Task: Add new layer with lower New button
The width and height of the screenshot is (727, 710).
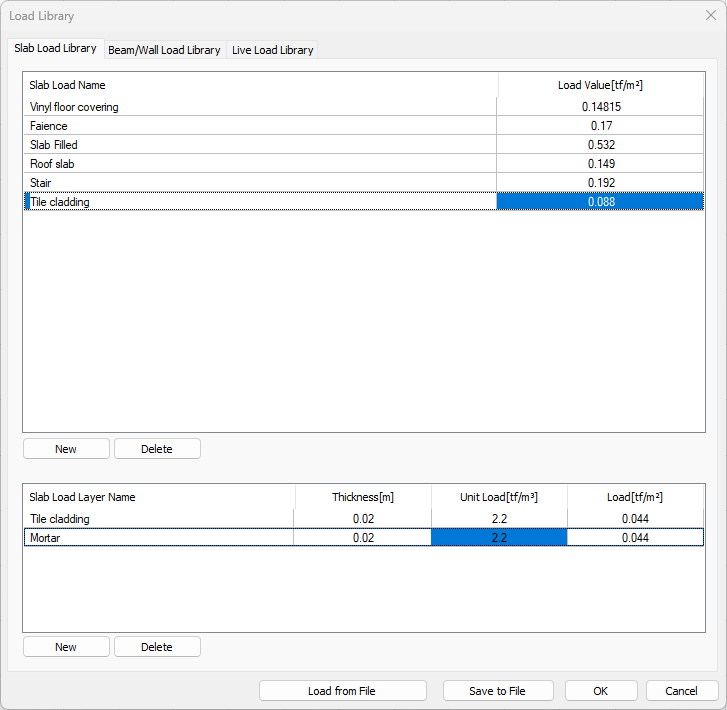Action: click(x=66, y=647)
